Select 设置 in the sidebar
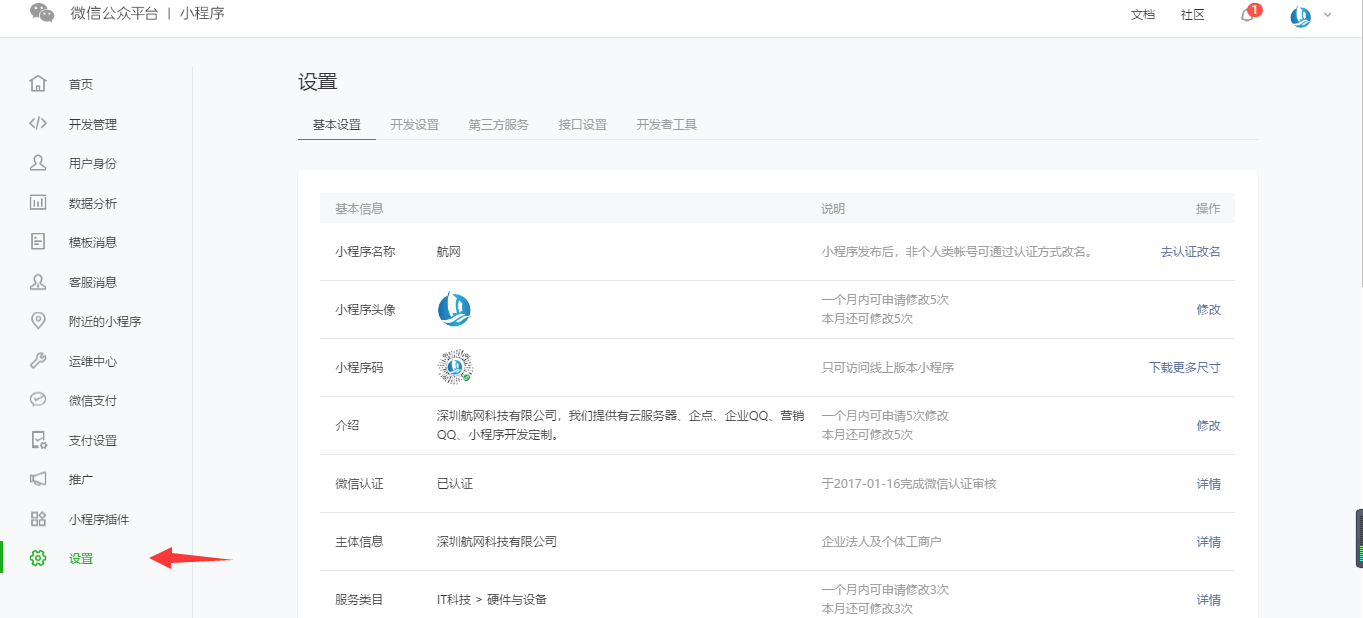The width and height of the screenshot is (1363, 618). pyautogui.click(x=81, y=559)
